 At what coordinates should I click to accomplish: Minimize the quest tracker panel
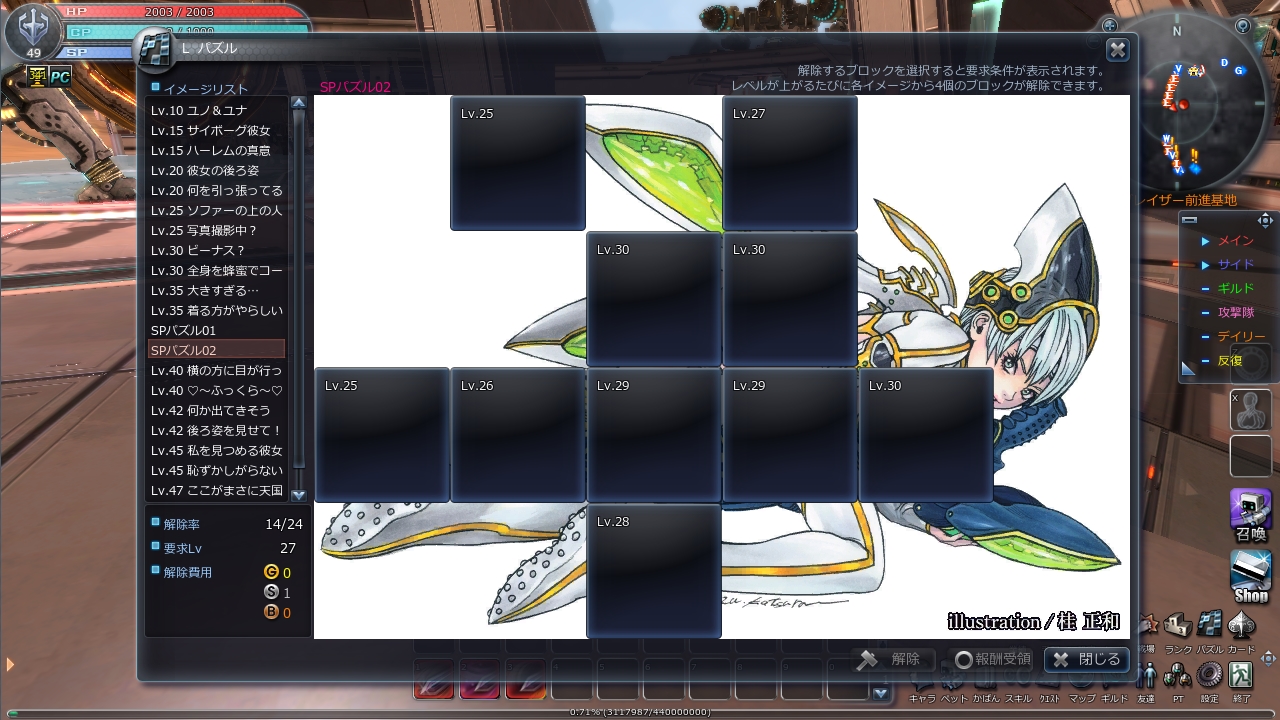(1189, 220)
